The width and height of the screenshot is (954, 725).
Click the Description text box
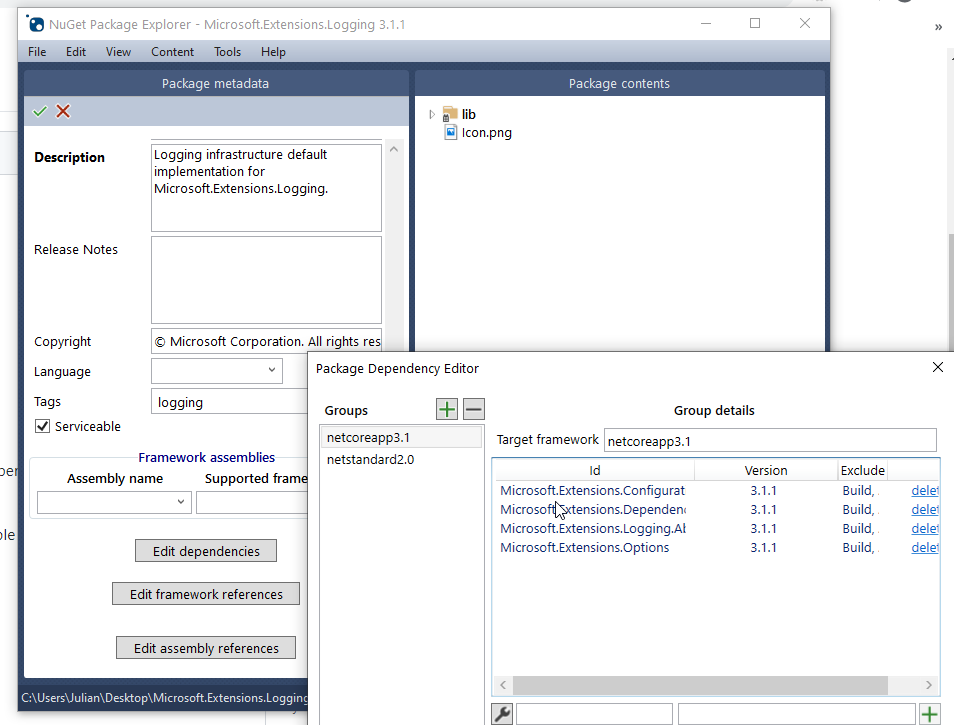[266, 187]
